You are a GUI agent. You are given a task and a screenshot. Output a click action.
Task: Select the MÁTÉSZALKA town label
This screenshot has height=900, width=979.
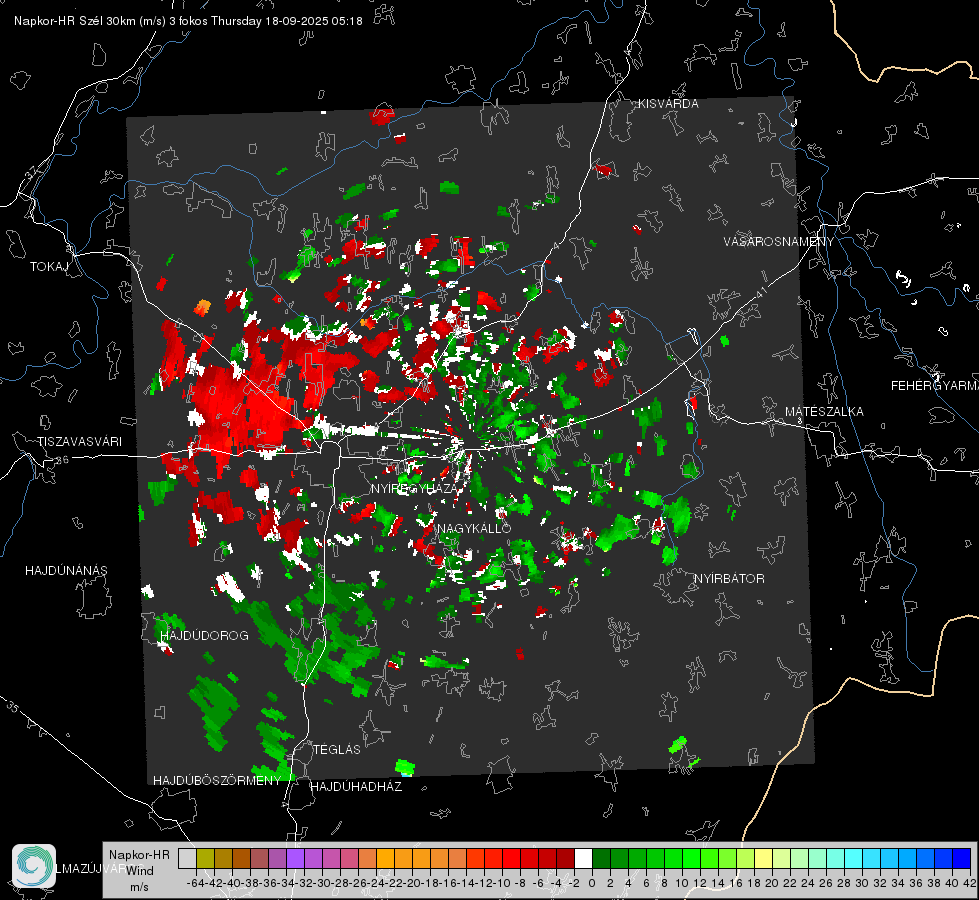coord(824,412)
